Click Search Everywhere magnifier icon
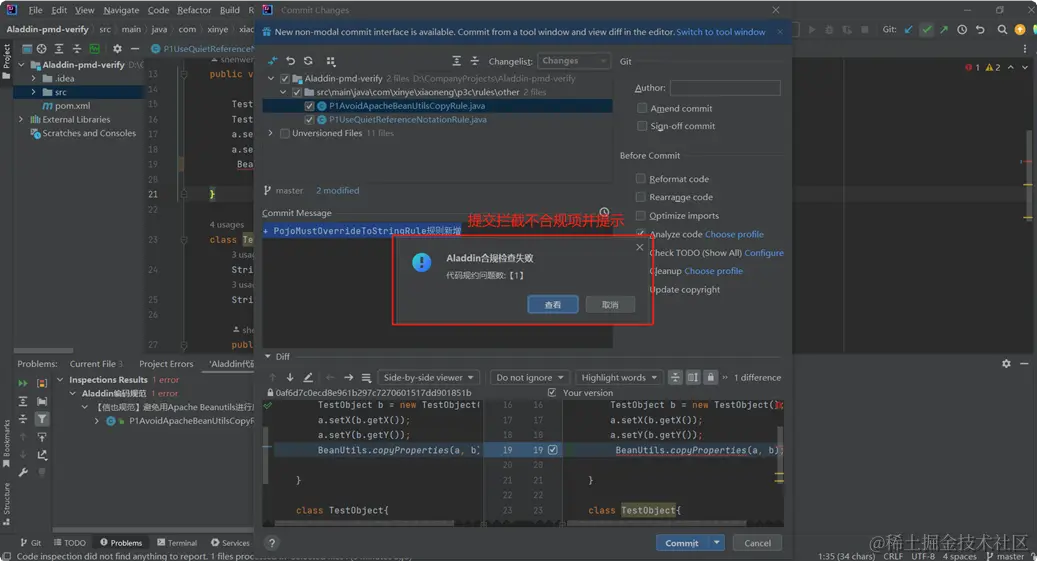This screenshot has width=1037, height=561. pos(1002,30)
